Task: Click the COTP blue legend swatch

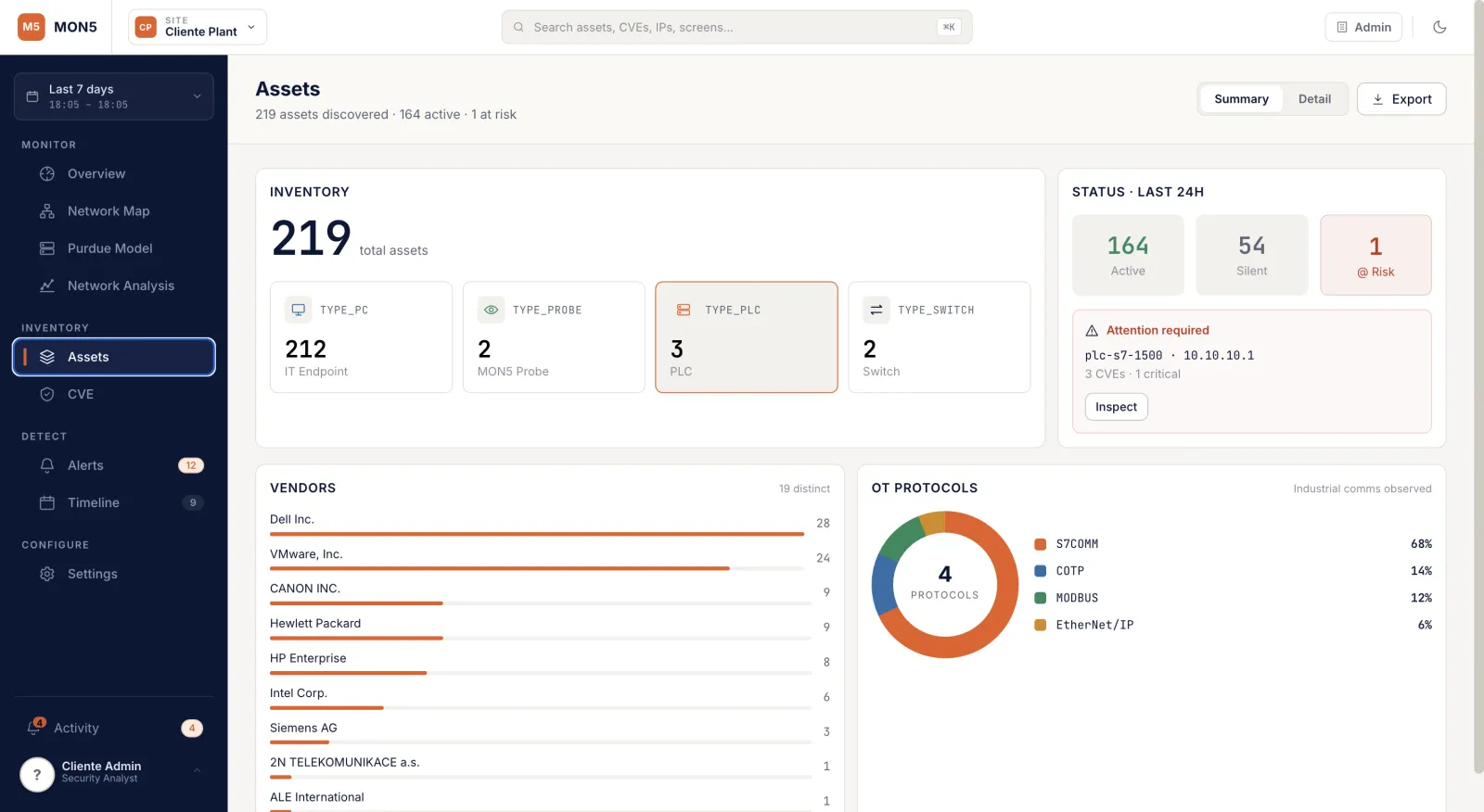Action: (1041, 571)
